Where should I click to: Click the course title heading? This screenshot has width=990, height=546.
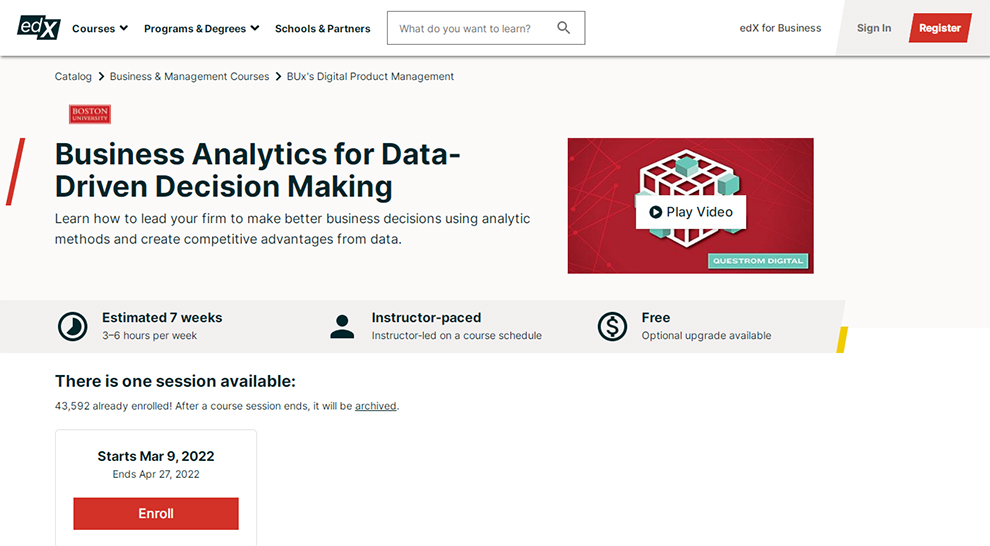pos(258,170)
